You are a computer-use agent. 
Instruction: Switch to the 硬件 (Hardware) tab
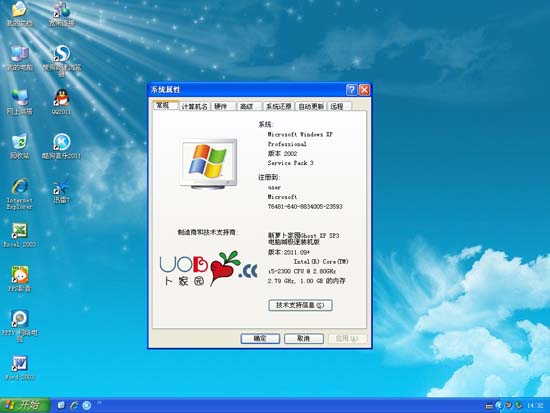point(223,106)
